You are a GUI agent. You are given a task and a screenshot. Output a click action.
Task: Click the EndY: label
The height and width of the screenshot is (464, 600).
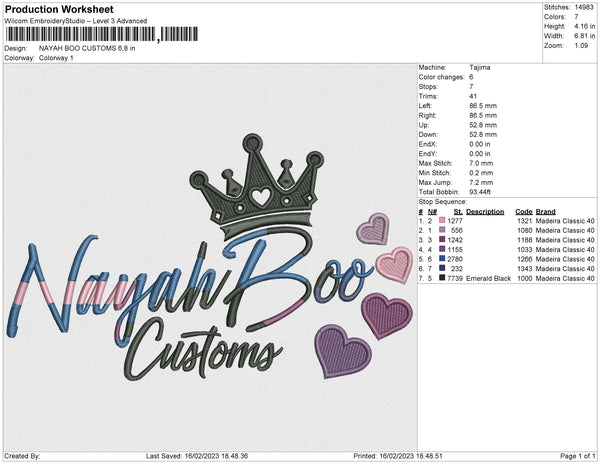427,154
